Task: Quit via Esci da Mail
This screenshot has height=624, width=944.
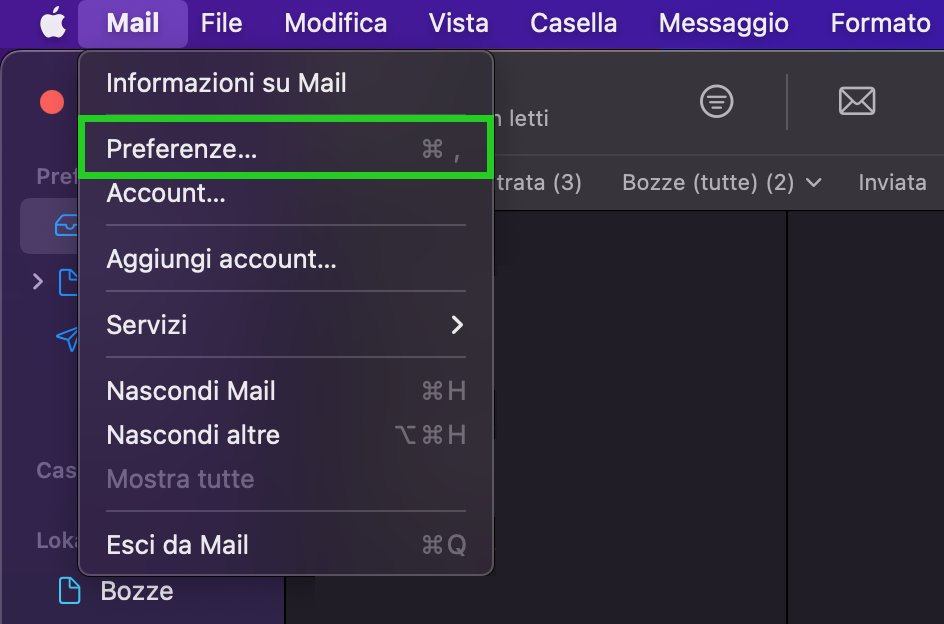Action: [286, 545]
